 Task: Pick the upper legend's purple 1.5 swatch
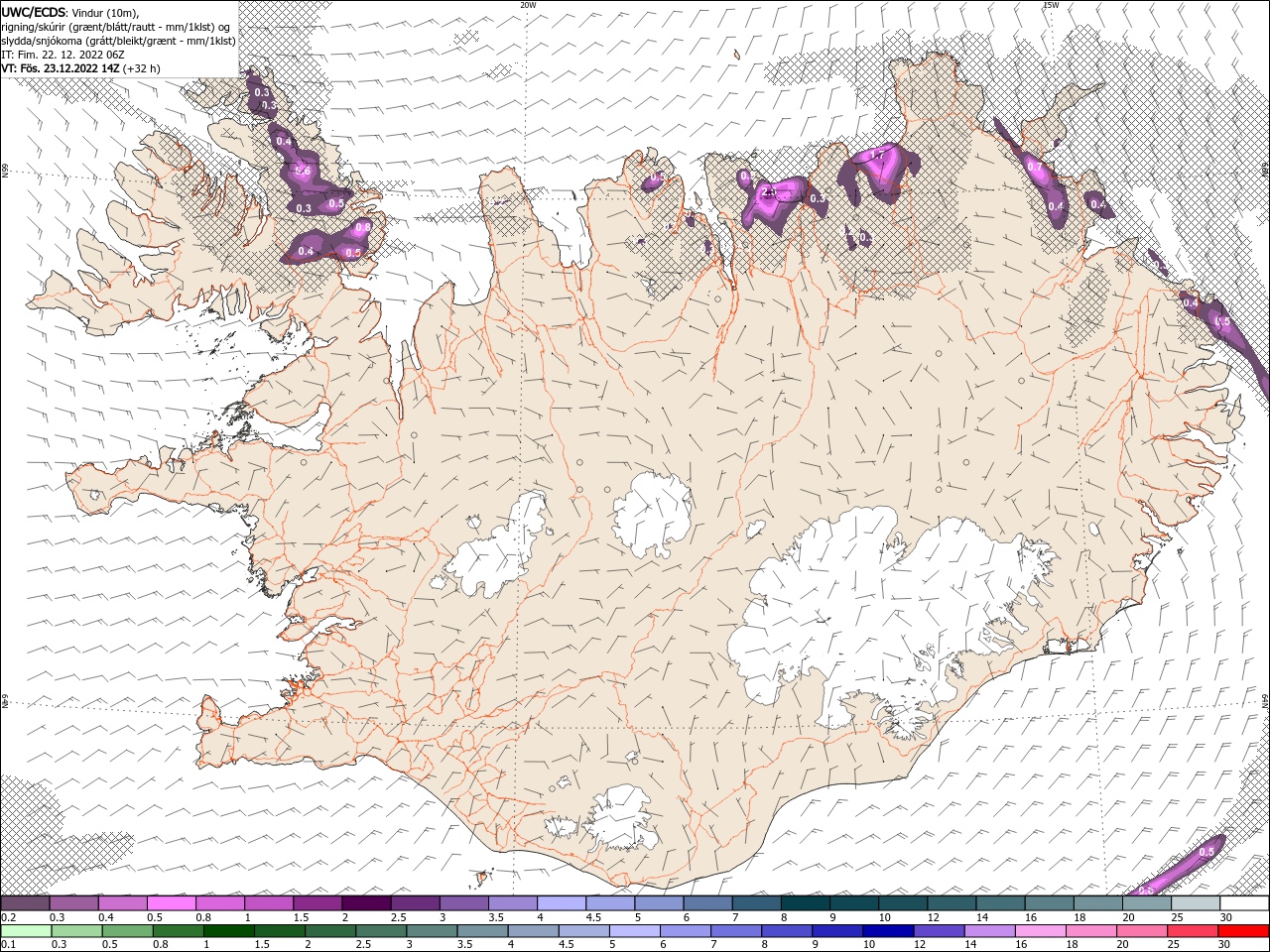click(x=317, y=902)
